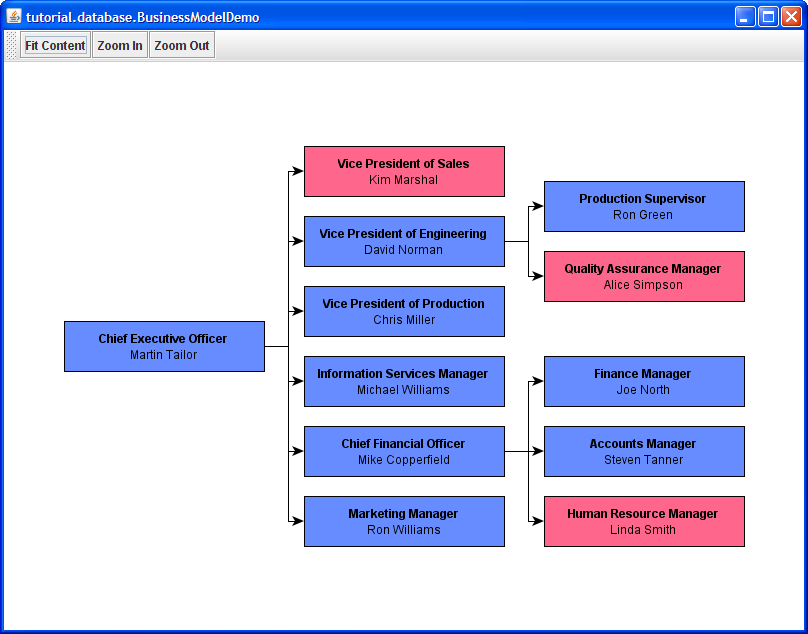Close the BusinessModelDemo window

click(791, 16)
